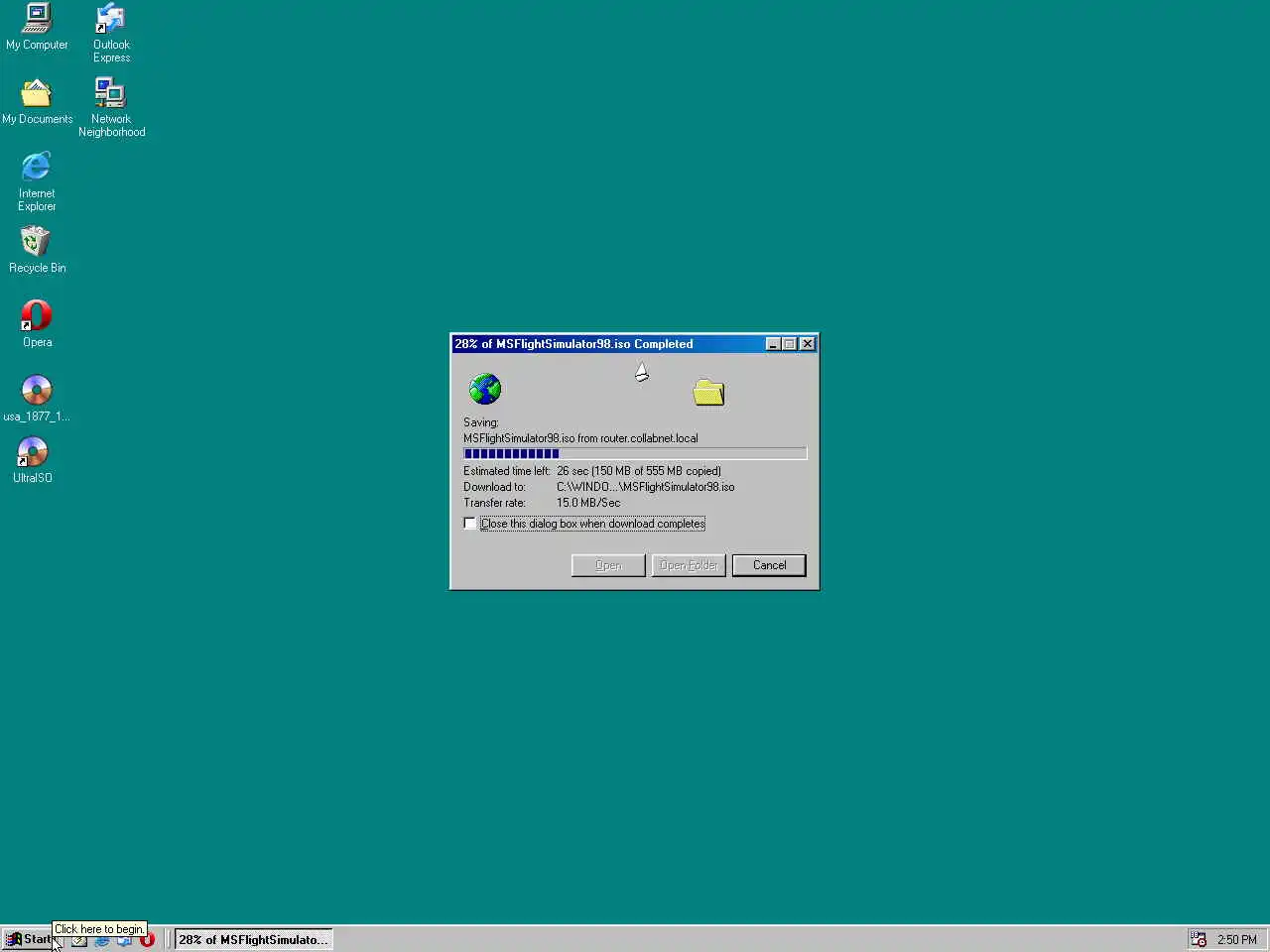This screenshot has height=952, width=1270.
Task: Click the download dialog title bar
Action: pyautogui.click(x=607, y=344)
